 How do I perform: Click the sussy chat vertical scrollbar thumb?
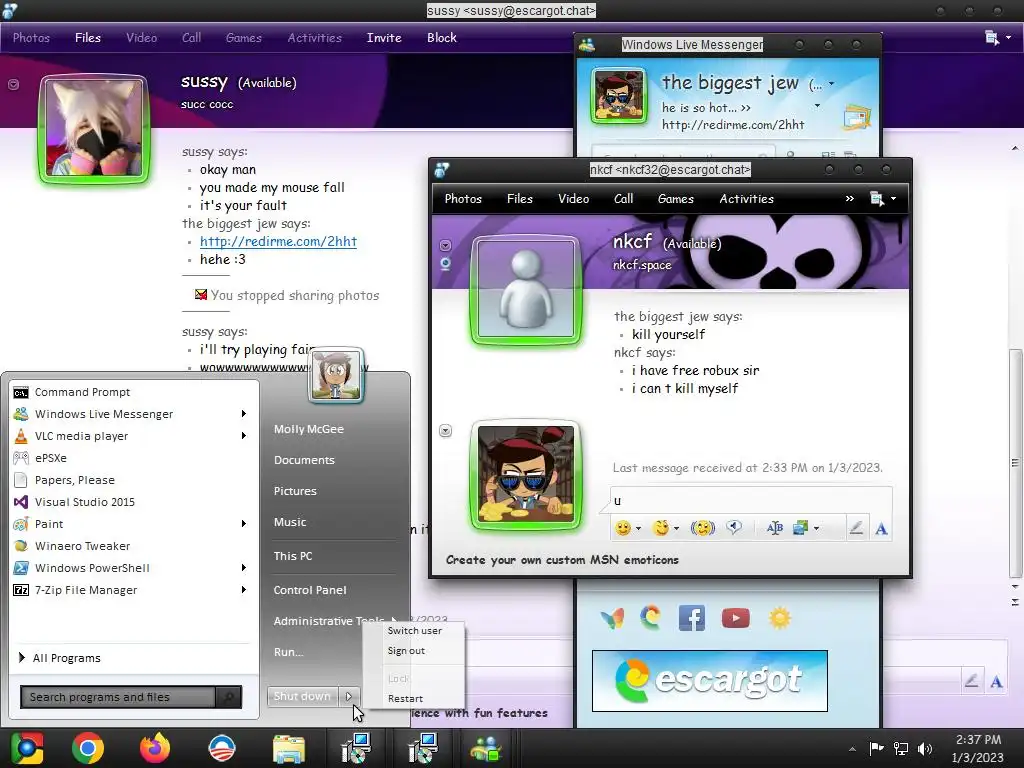pos(1015,462)
